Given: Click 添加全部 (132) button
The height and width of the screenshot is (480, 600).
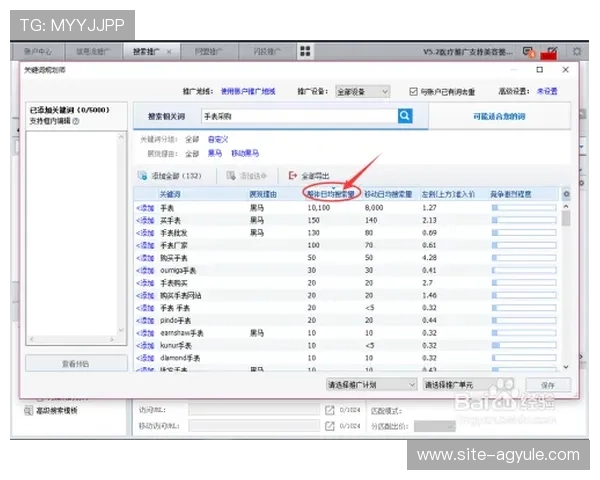Looking at the screenshot, I should [169, 176].
